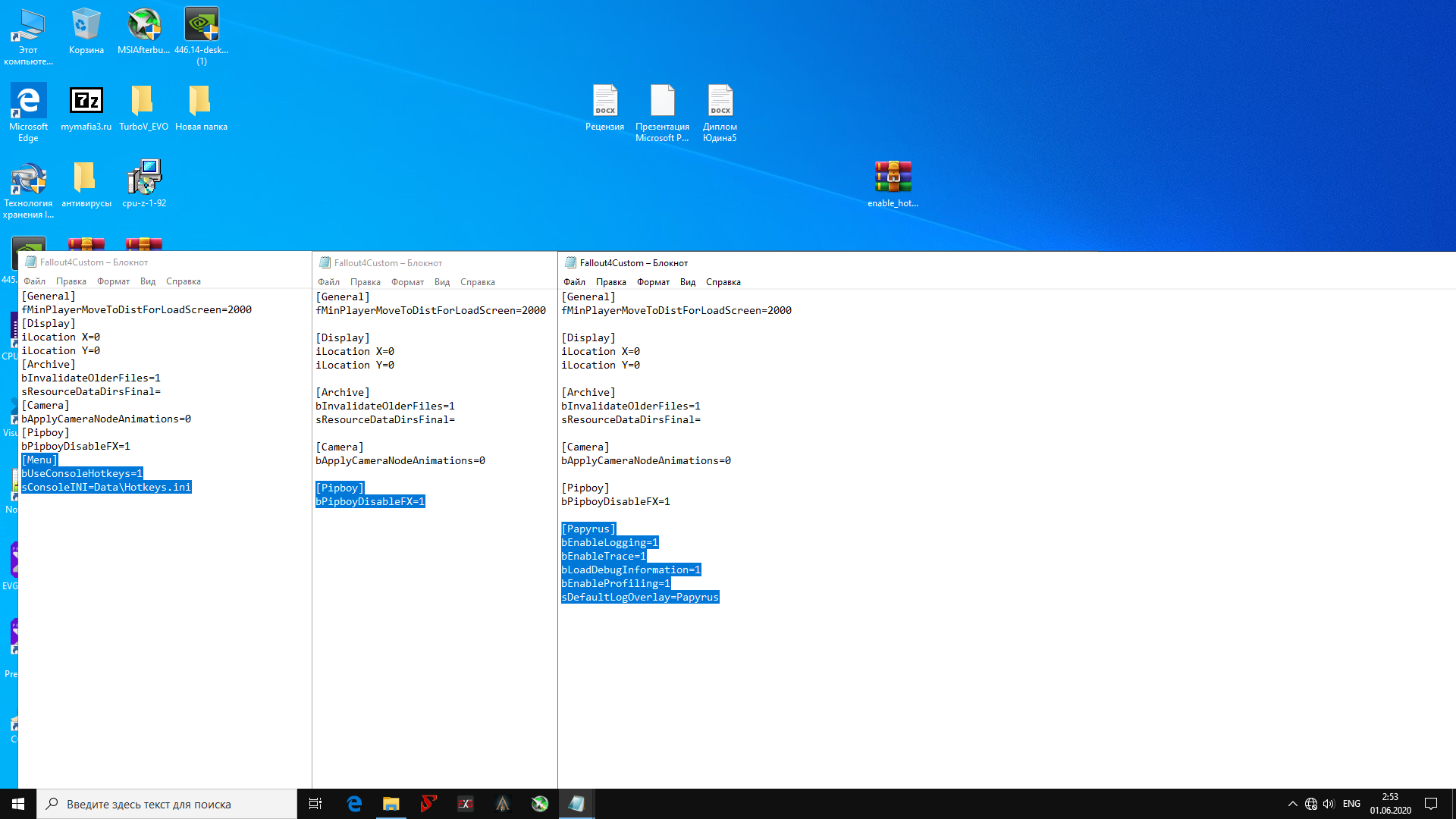
Task: Open the notification center icon
Action: (1431, 804)
